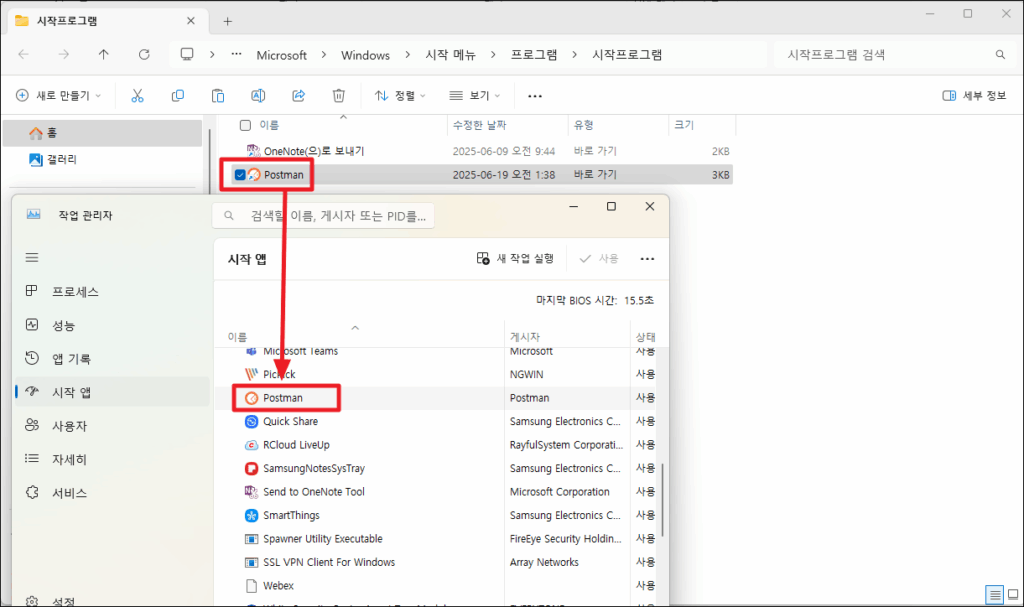
Task: Click the Cut scissors icon in Explorer toolbar
Action: coord(137,96)
